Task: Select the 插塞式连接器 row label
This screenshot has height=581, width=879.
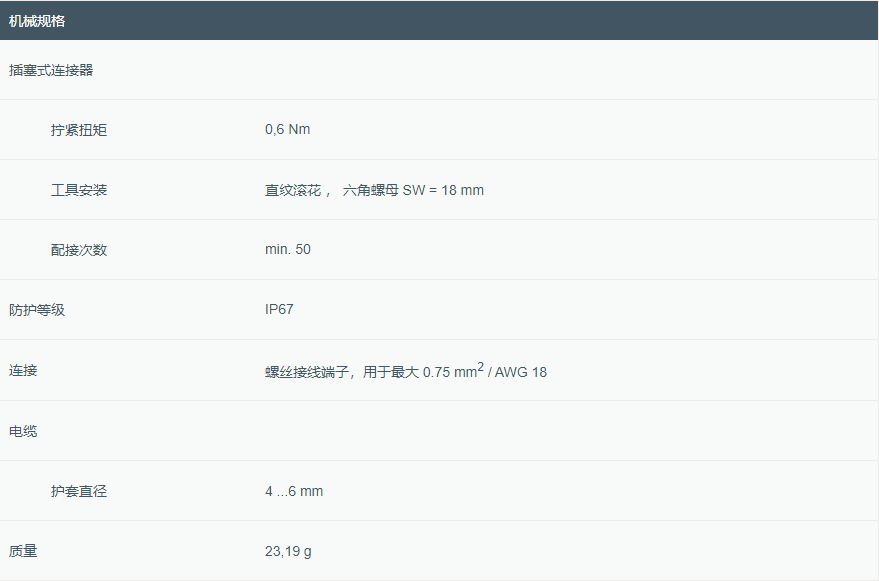Action: click(51, 70)
